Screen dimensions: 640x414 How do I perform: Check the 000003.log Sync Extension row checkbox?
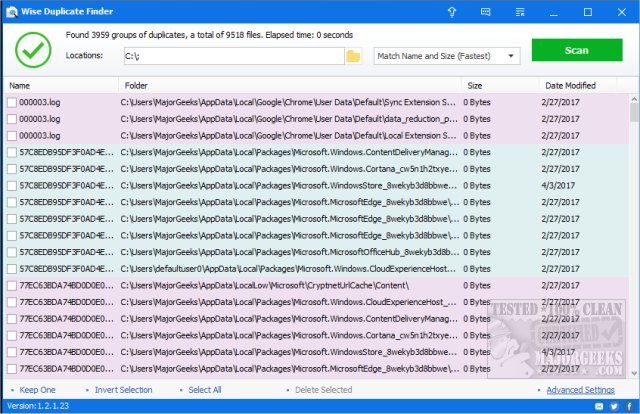pyautogui.click(x=12, y=102)
